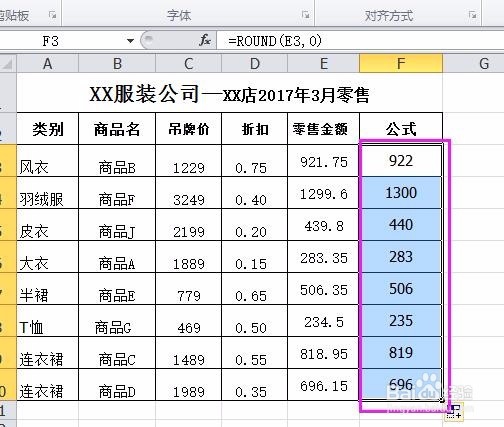This screenshot has width=504, height=427.
Task: Click the Auto Fill Options button
Action: [x=454, y=412]
